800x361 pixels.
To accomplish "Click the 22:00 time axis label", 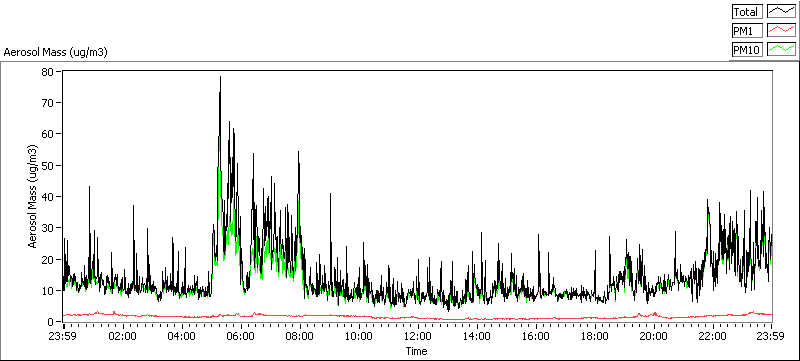I will [x=713, y=336].
